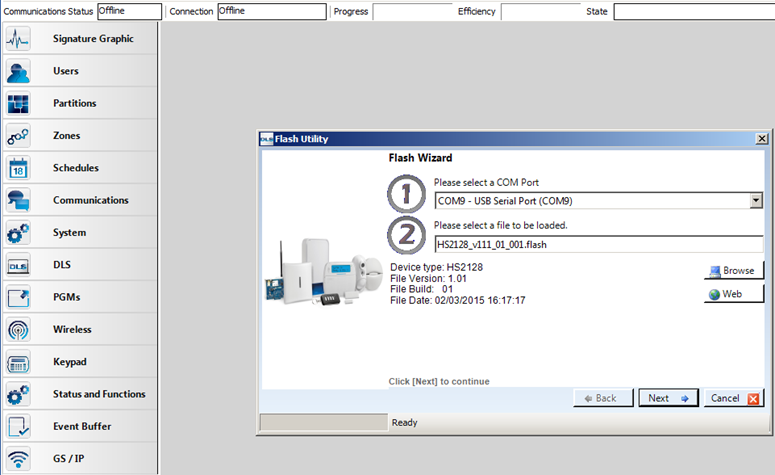Open Status and Functions section
This screenshot has height=475, width=775.
click(98, 394)
